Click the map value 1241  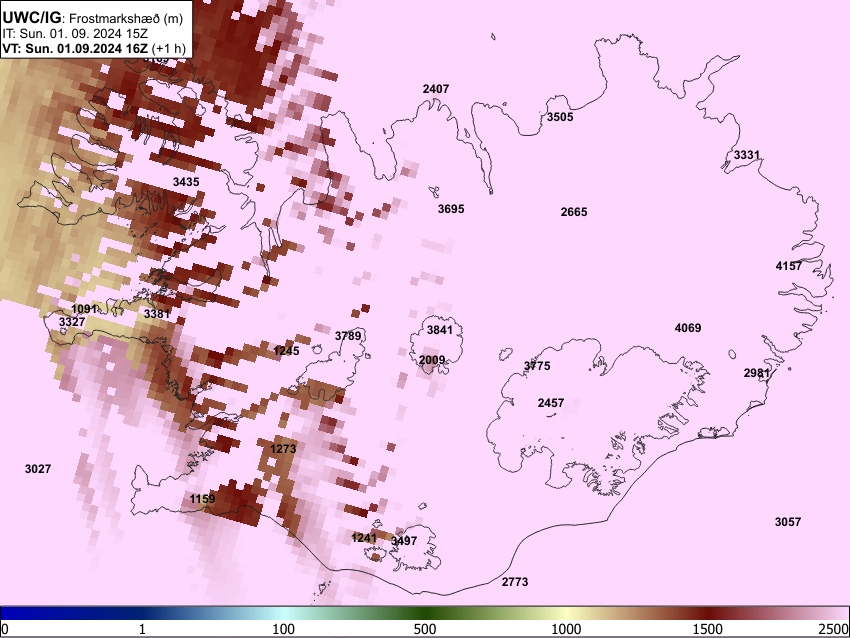364,538
